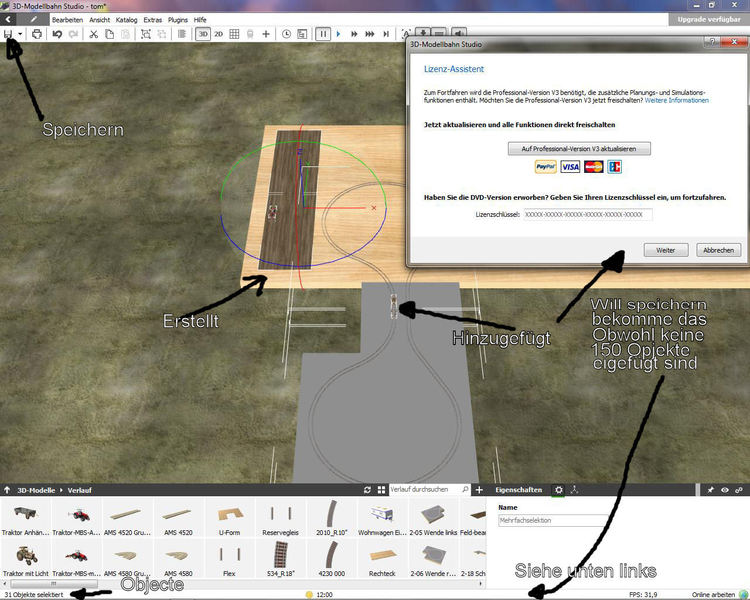
Task: Open the Hilfe menu
Action: 200,20
